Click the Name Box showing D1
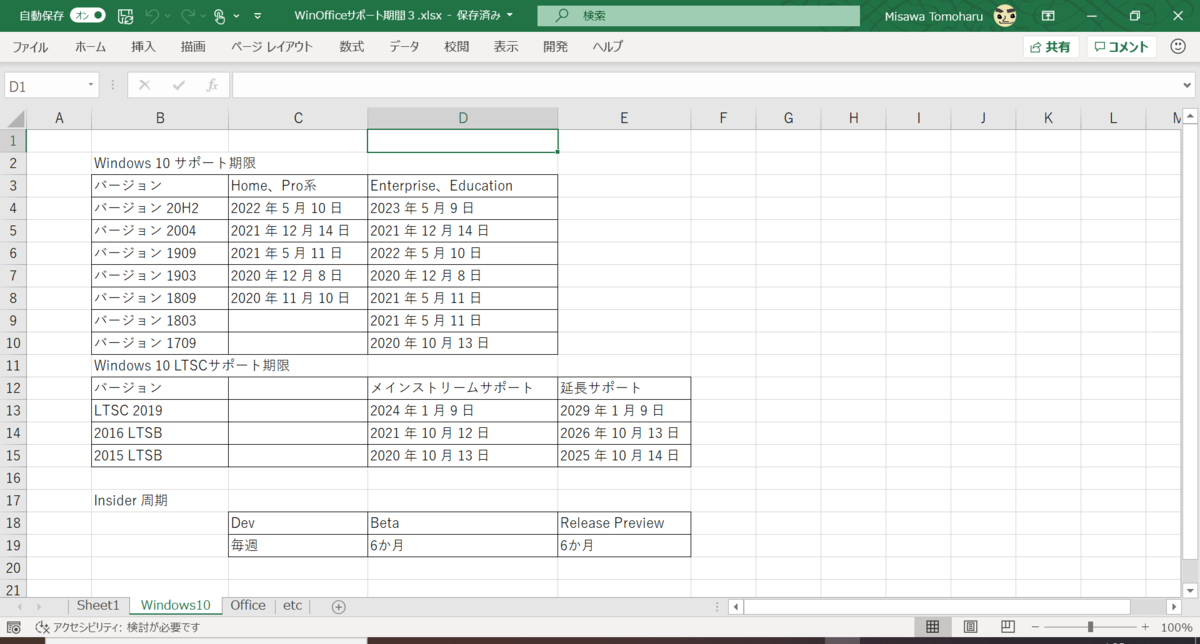This screenshot has width=1200, height=644. tap(45, 86)
